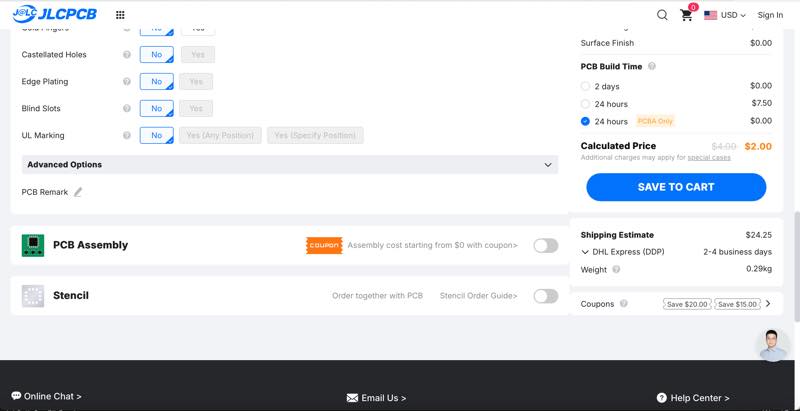Image resolution: width=800 pixels, height=411 pixels.
Task: Click the PCB Remark label
Action: point(44,192)
